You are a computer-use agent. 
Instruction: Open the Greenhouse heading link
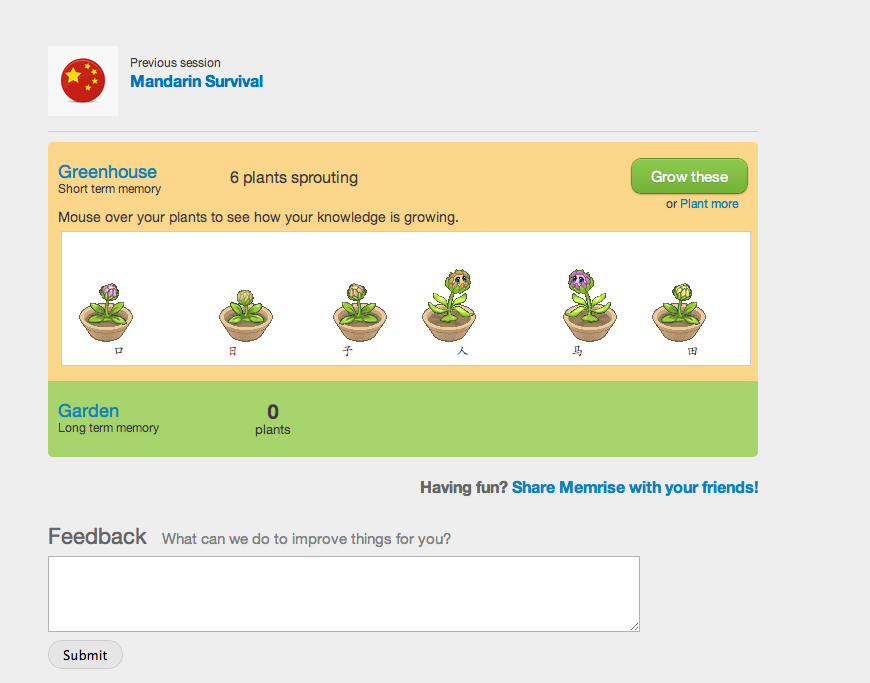point(107,172)
